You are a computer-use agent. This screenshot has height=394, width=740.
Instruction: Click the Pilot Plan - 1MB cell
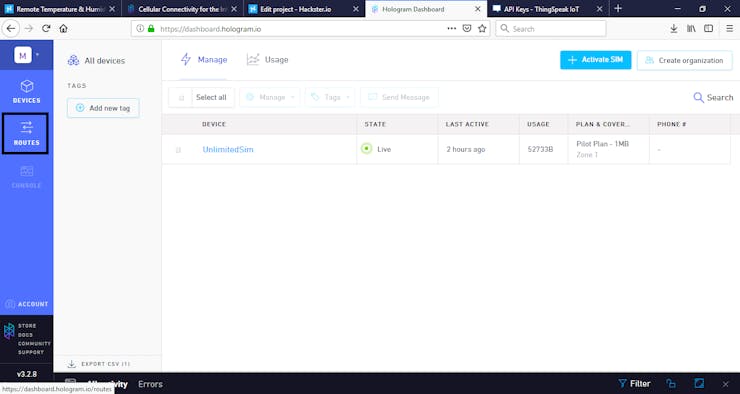(603, 144)
